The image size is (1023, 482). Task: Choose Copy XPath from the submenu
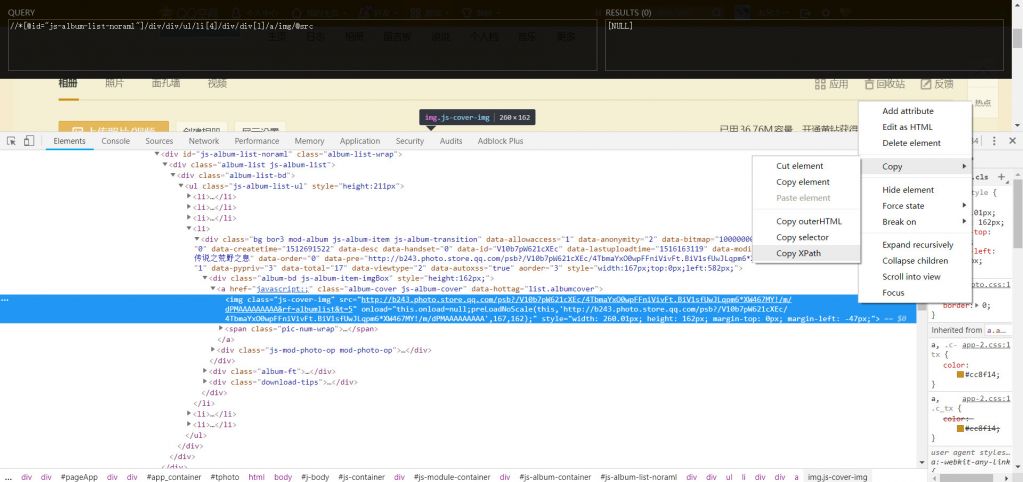click(x=800, y=254)
